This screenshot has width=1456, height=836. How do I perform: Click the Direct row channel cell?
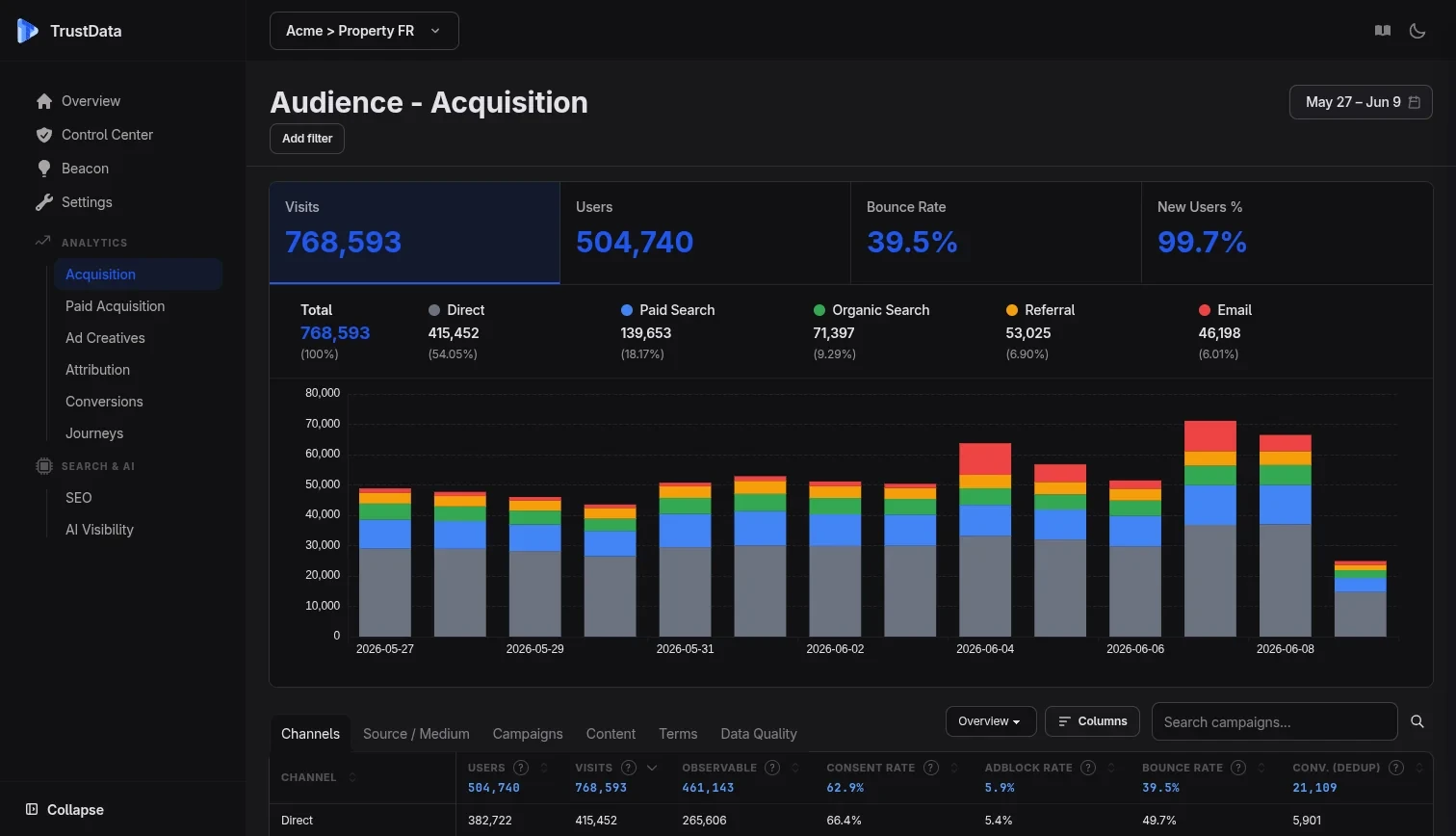pyautogui.click(x=362, y=821)
